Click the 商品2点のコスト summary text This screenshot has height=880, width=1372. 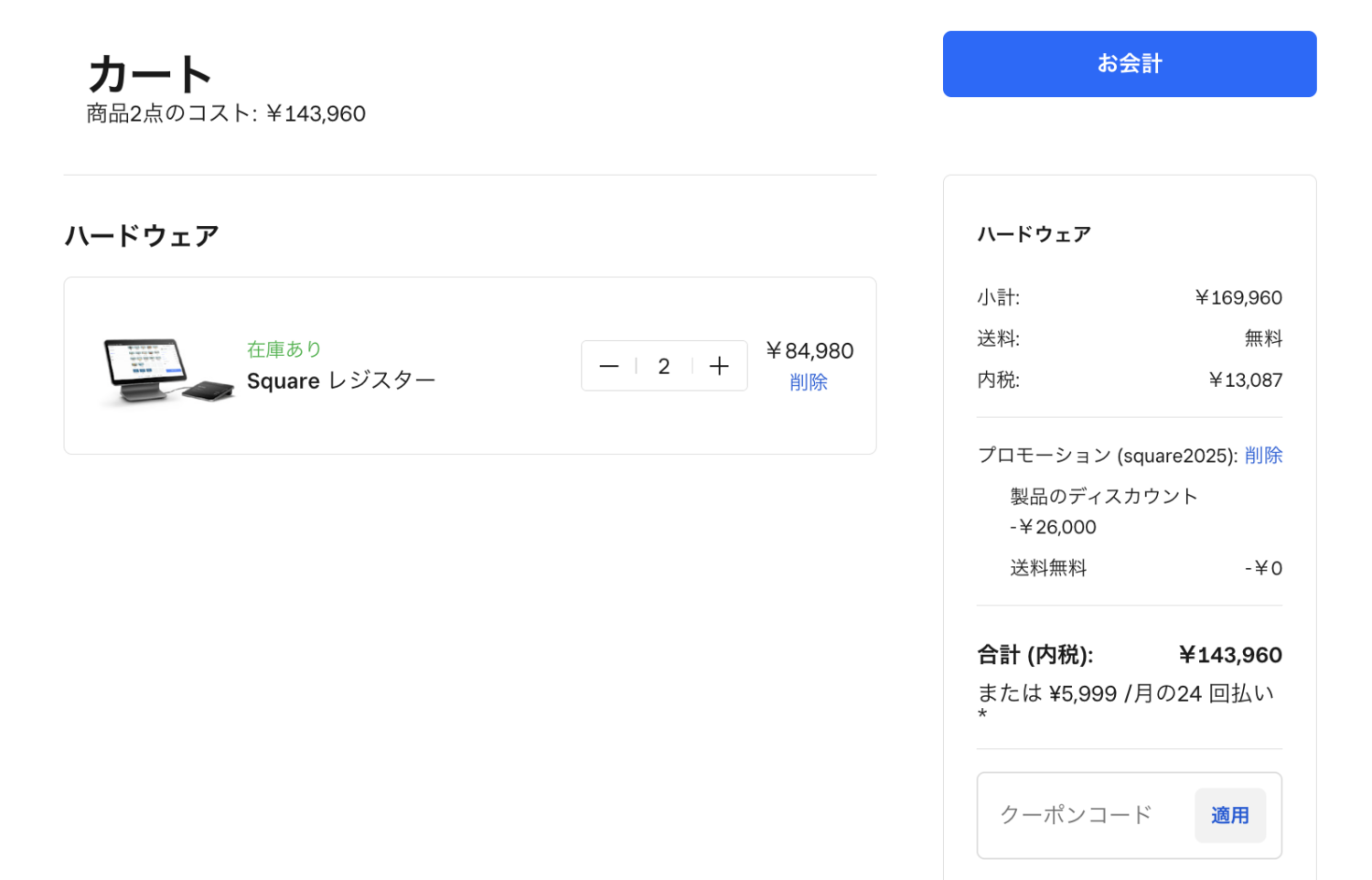click(226, 113)
